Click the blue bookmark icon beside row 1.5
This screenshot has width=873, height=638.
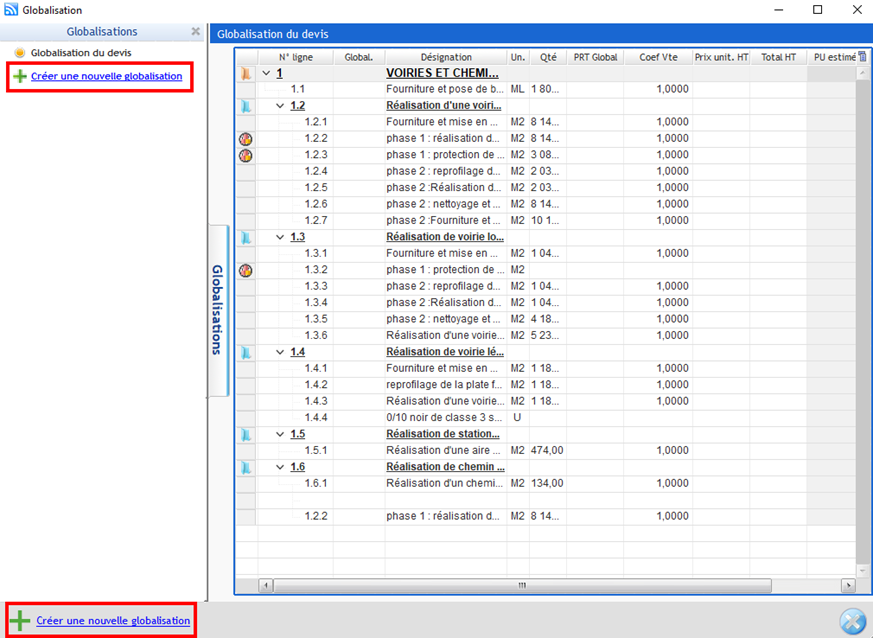coord(245,435)
